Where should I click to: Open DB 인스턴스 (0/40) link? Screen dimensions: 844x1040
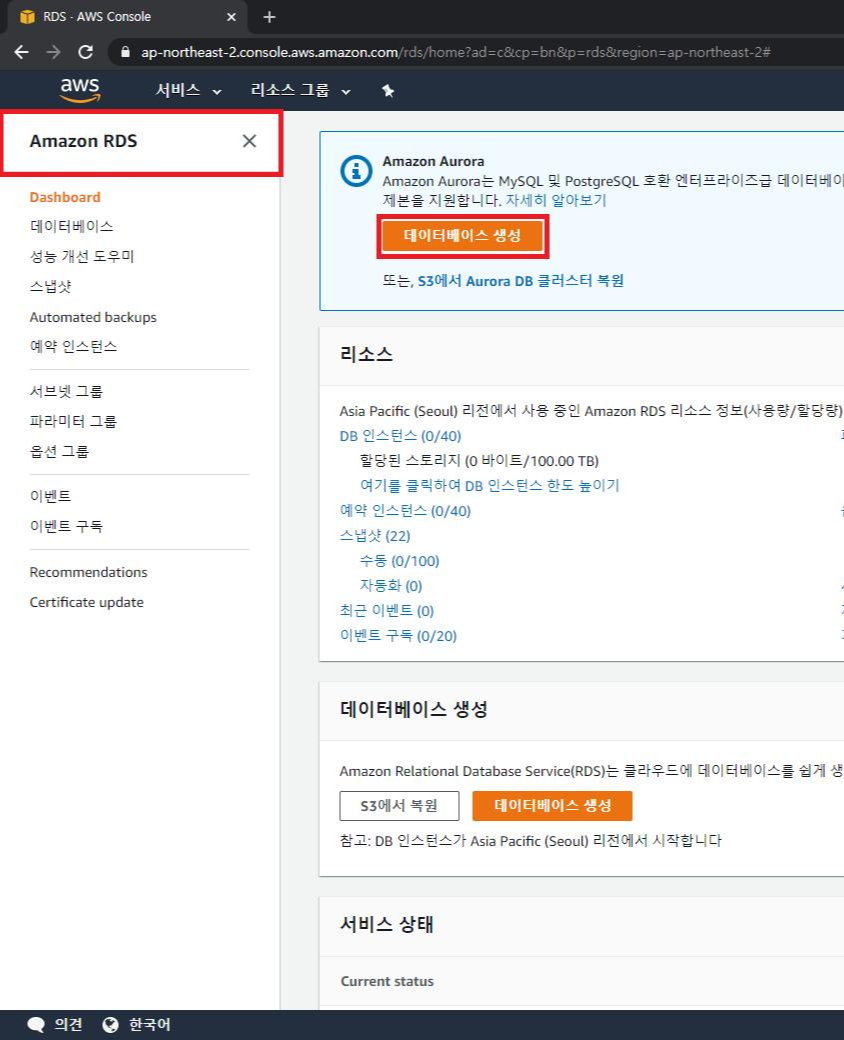point(400,436)
